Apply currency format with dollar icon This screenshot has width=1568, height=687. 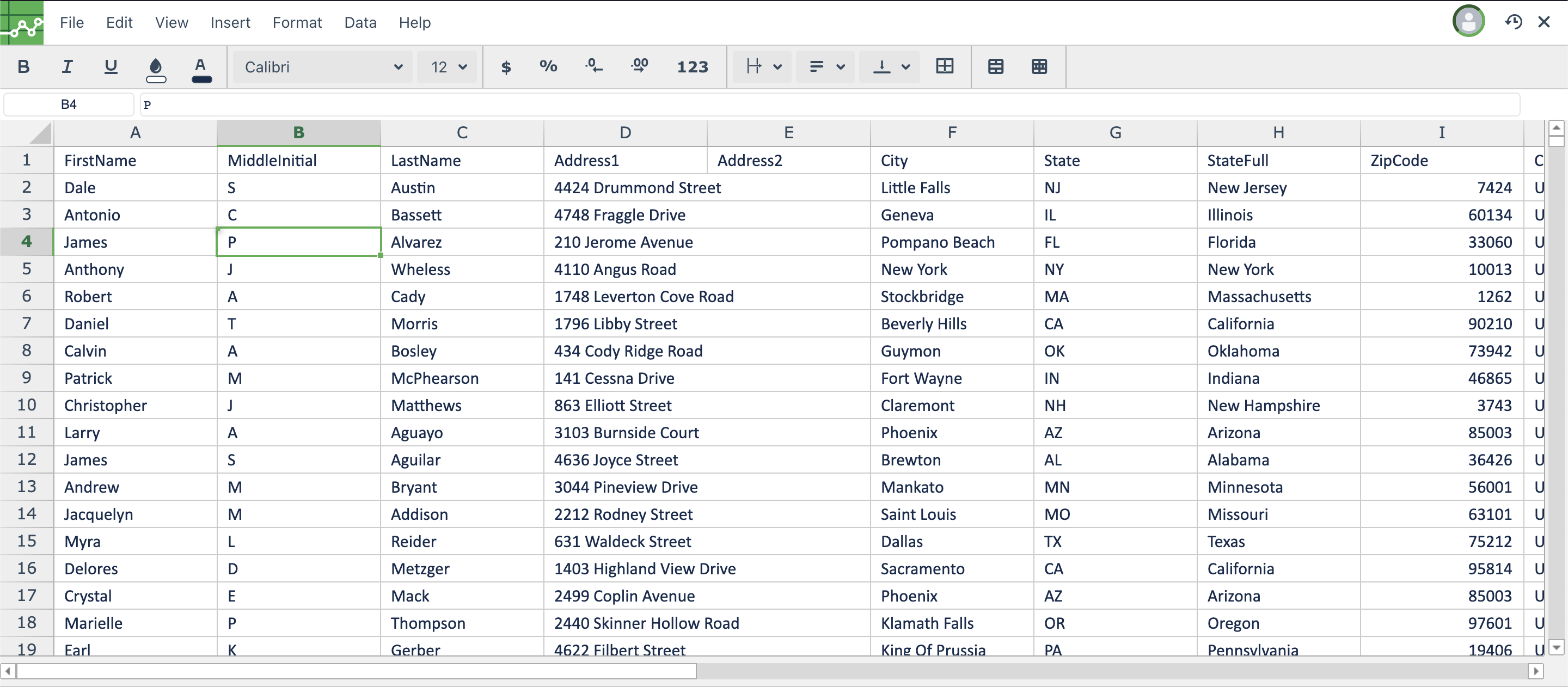click(x=506, y=66)
